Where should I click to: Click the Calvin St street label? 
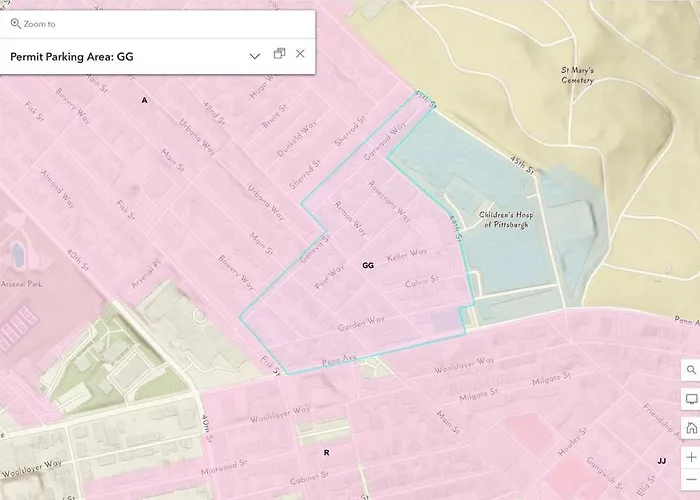422,282
